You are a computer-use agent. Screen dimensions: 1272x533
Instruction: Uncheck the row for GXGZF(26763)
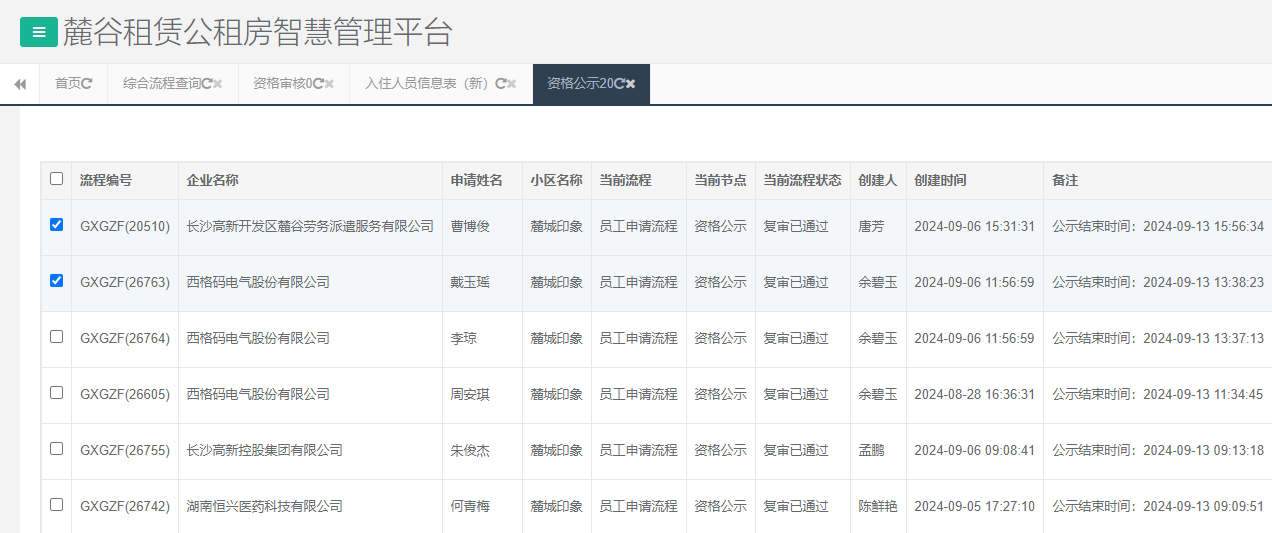point(56,281)
